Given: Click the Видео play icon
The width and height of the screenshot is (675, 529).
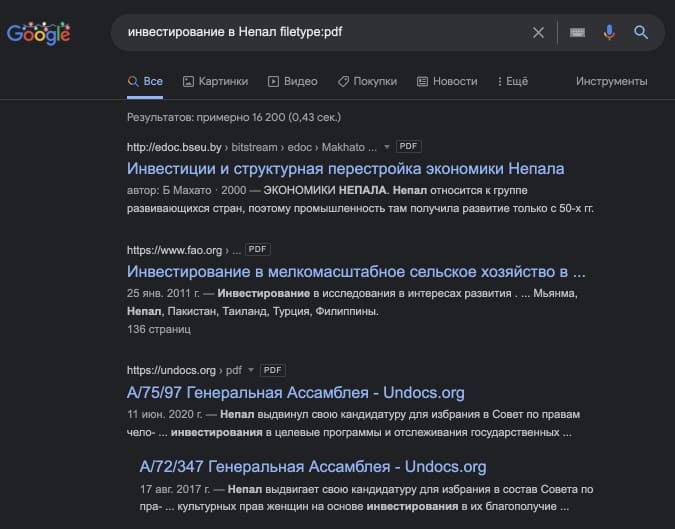Looking at the screenshot, I should click(273, 81).
